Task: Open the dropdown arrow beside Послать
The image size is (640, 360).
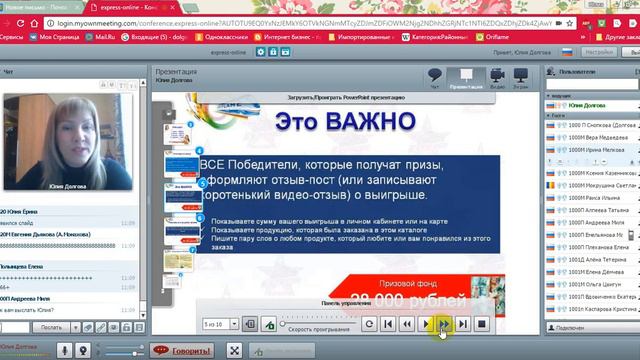Action: [x=76, y=327]
